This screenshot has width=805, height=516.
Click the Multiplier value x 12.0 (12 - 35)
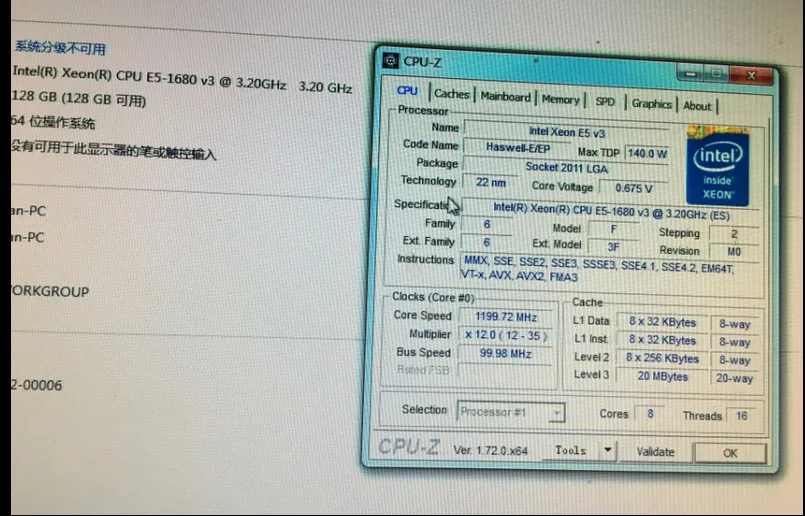click(506, 335)
